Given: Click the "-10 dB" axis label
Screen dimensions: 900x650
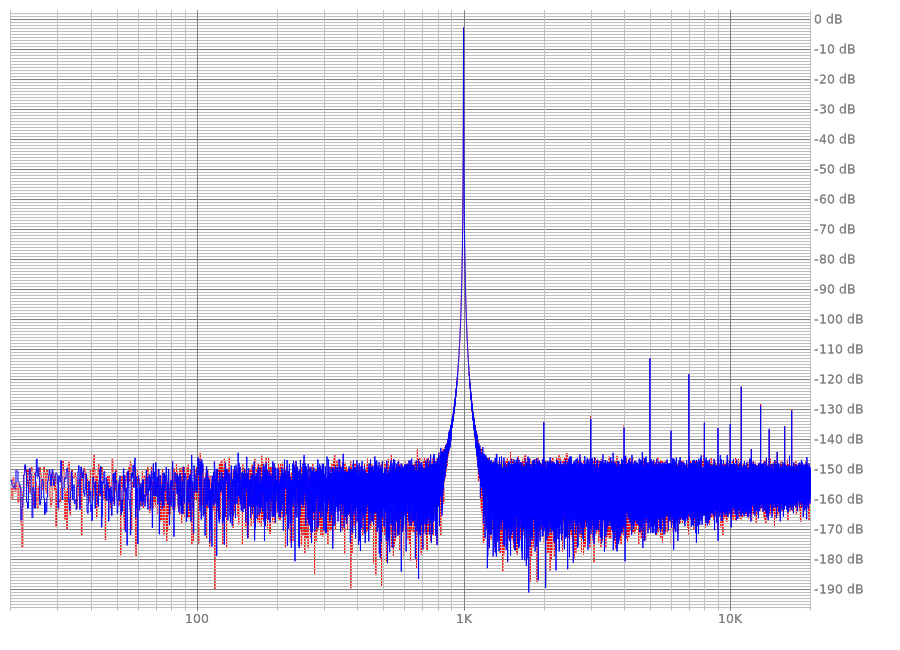Looking at the screenshot, I should [x=835, y=49].
